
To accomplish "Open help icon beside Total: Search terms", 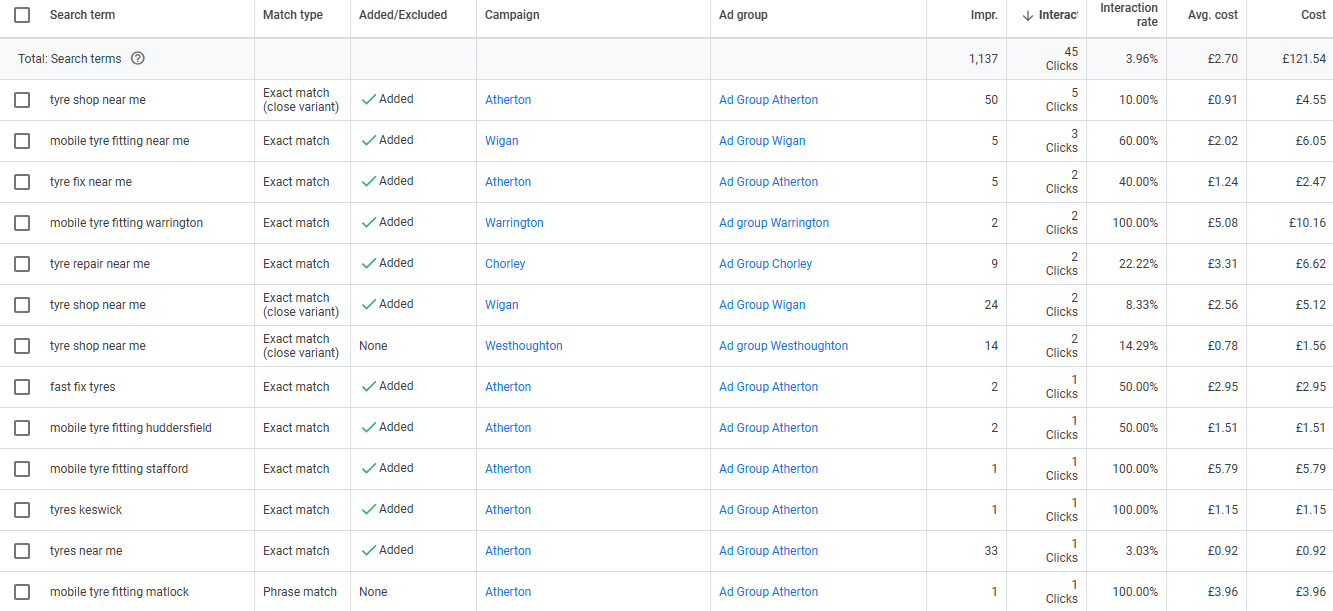I will (138, 58).
